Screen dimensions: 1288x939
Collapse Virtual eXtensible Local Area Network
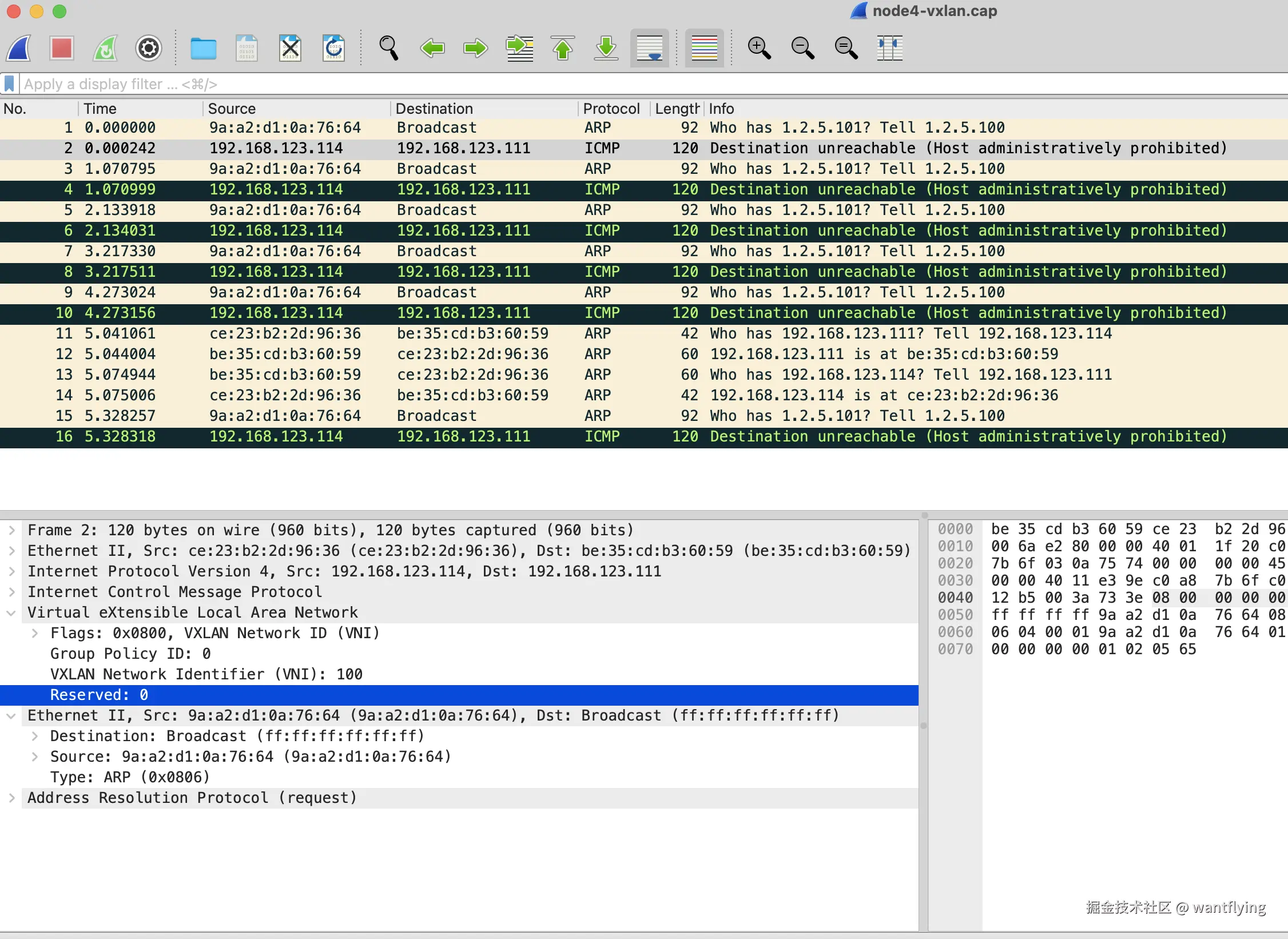[11, 612]
